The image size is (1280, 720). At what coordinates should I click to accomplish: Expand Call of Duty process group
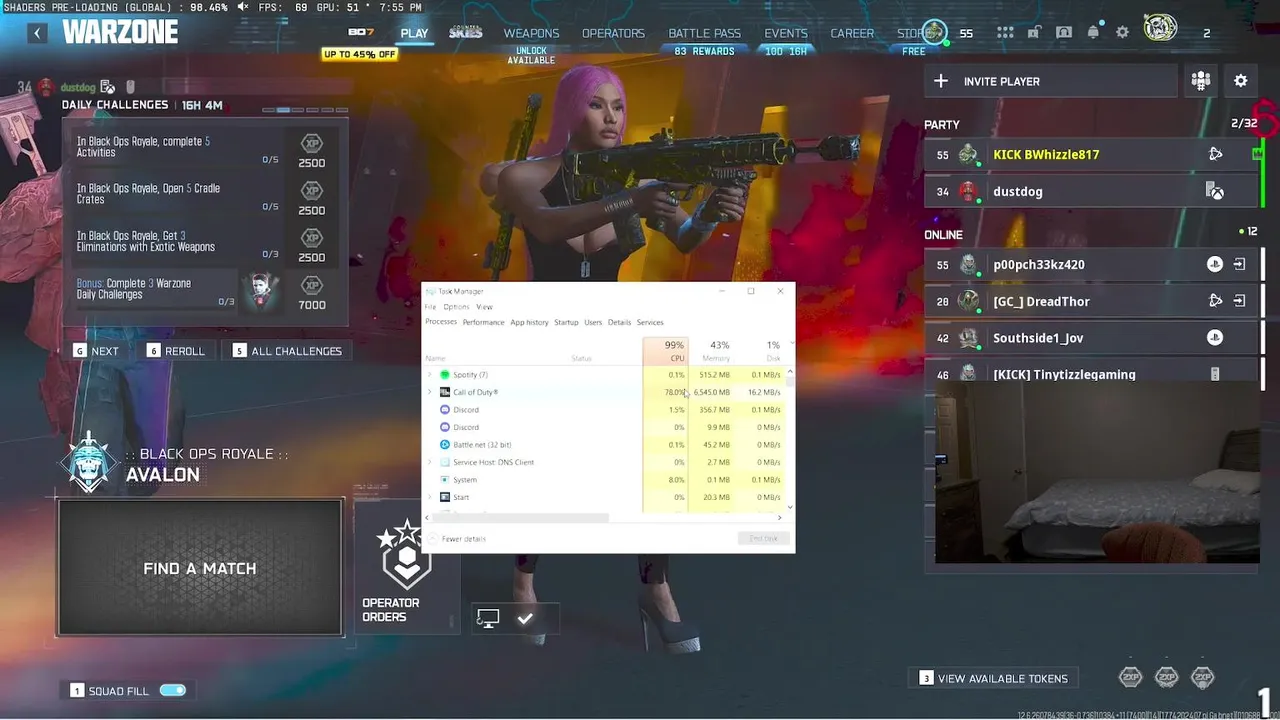point(430,392)
